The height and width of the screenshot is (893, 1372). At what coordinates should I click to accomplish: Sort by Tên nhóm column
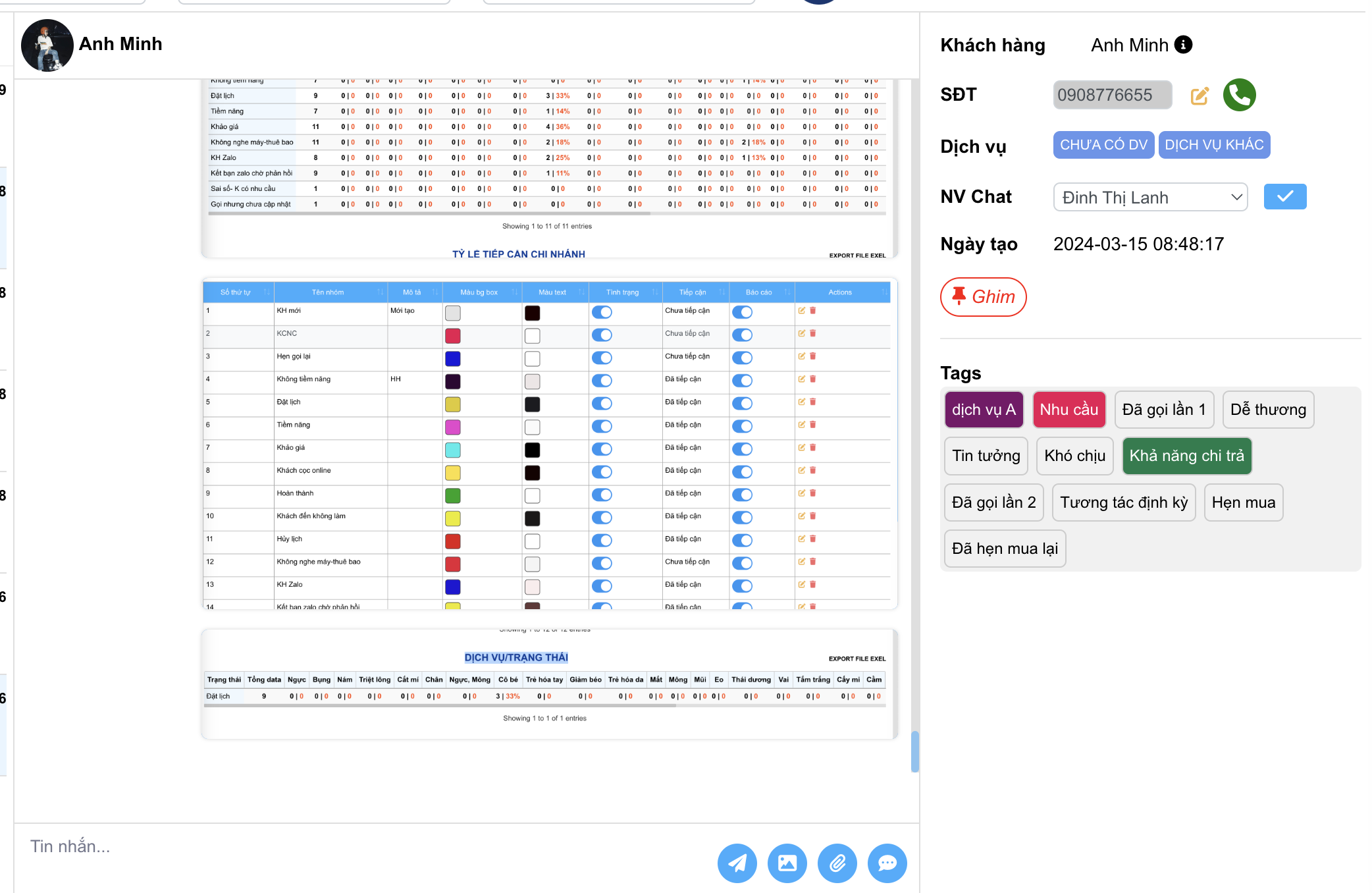(330, 292)
